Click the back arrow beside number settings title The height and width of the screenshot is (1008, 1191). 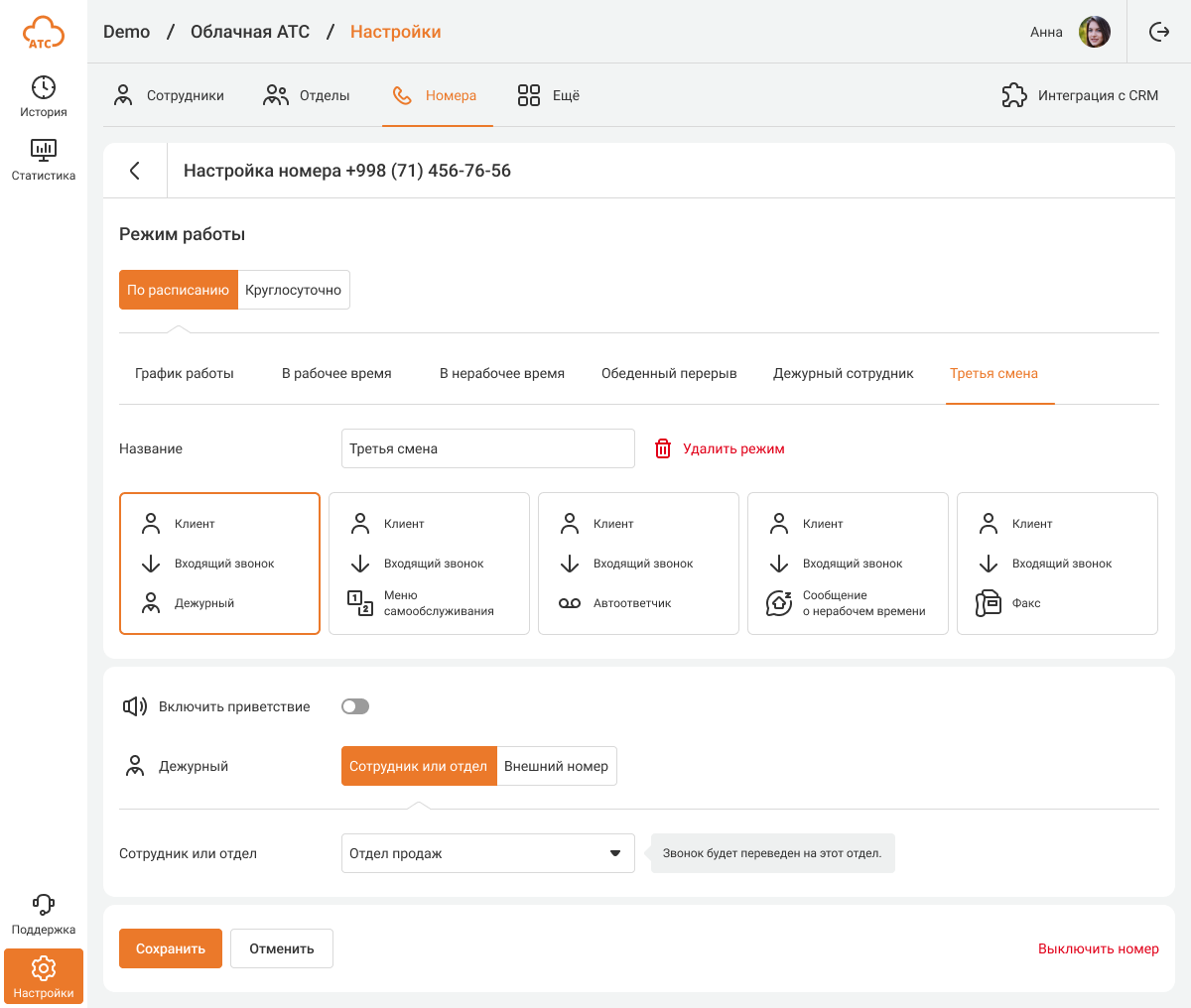(135, 171)
